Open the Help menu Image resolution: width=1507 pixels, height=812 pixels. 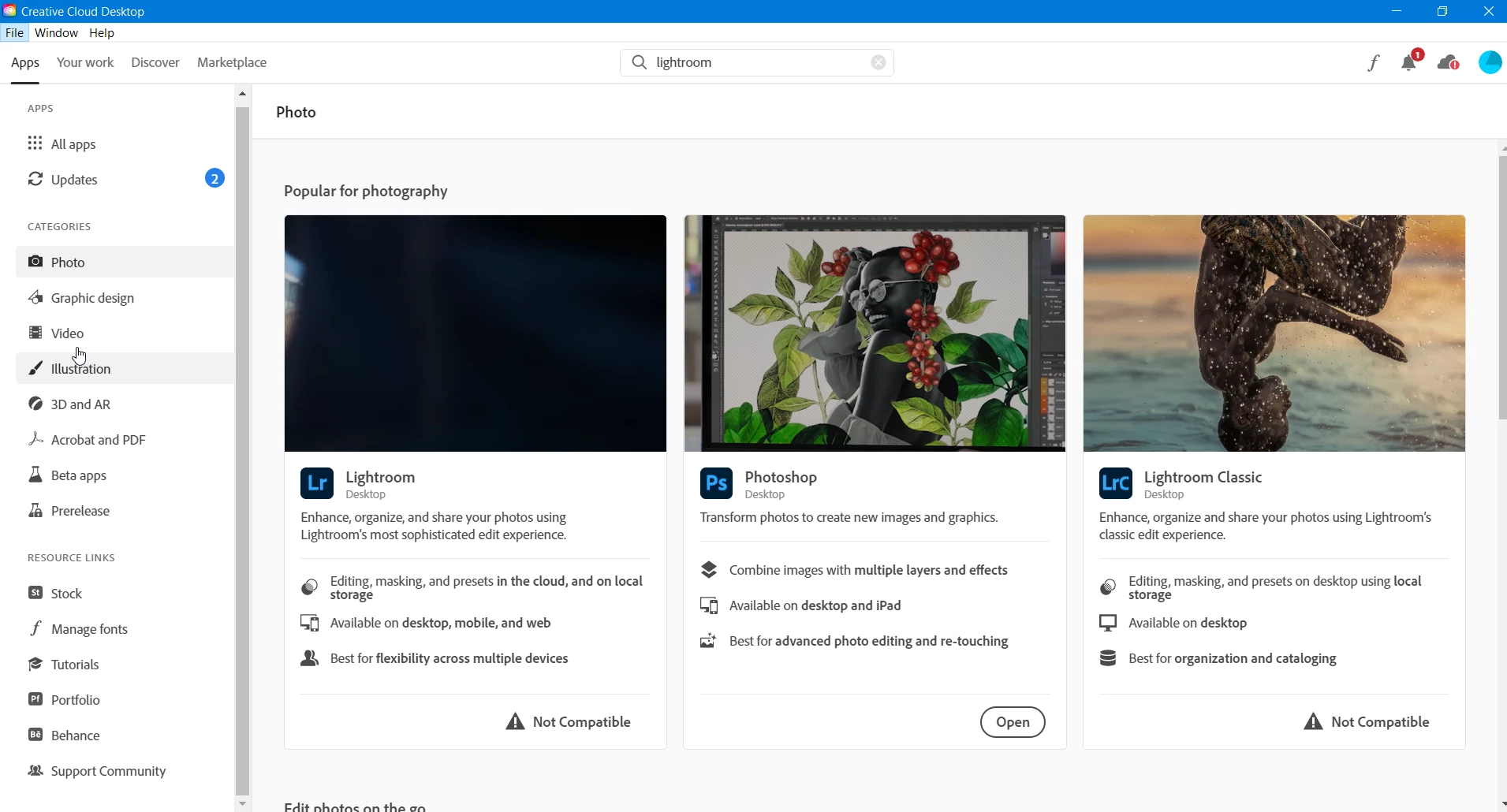coord(102,33)
